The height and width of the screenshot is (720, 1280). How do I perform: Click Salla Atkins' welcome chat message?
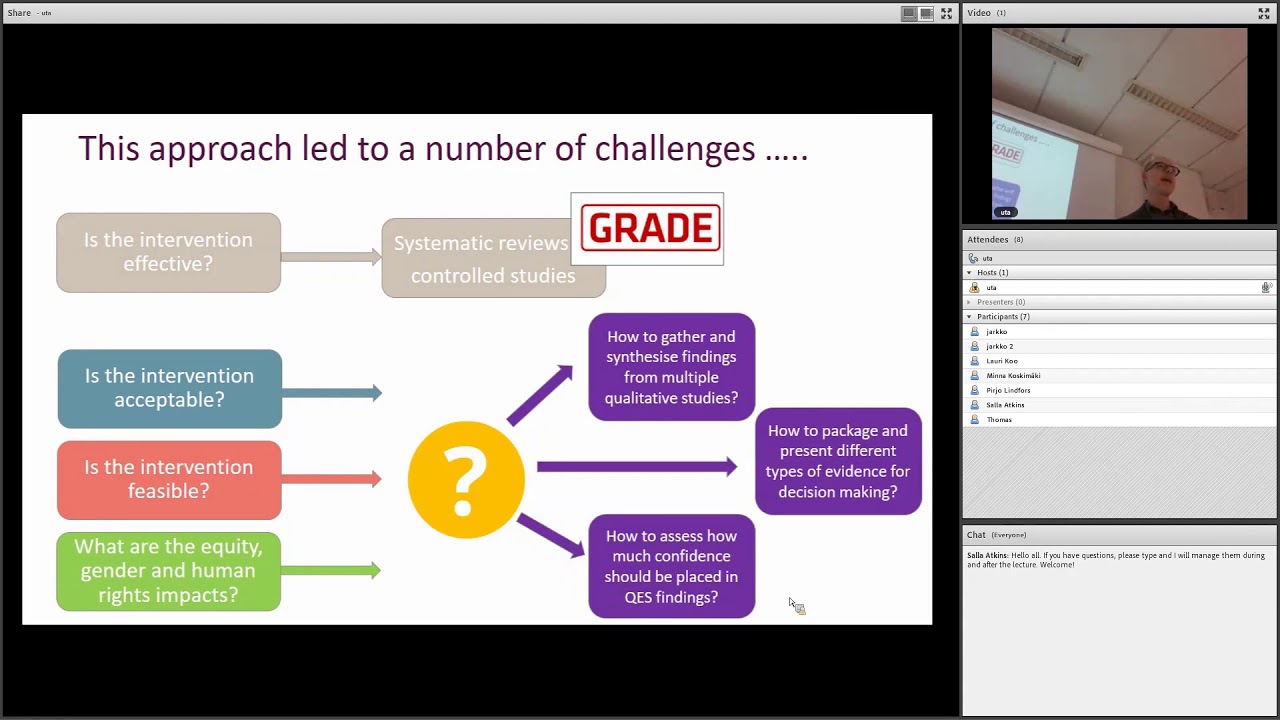[x=1116, y=560]
